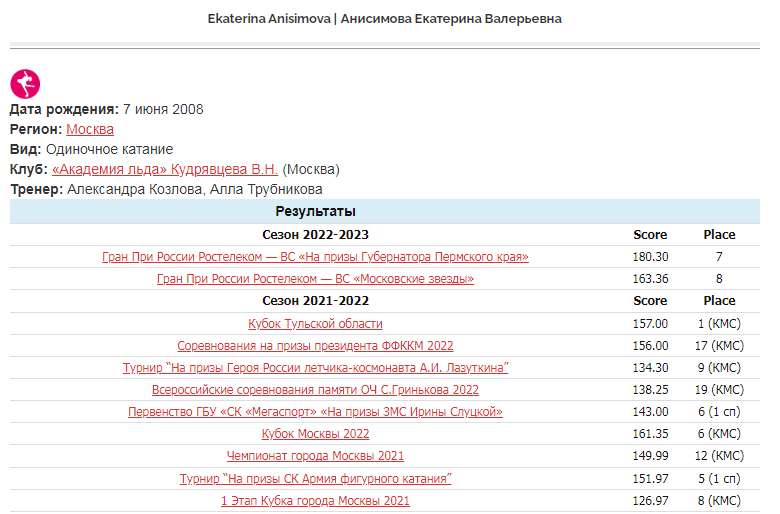Open Всероссийские соревнования памяти Гринькова 2022 link
780x514 pixels.
pyautogui.click(x=315, y=389)
